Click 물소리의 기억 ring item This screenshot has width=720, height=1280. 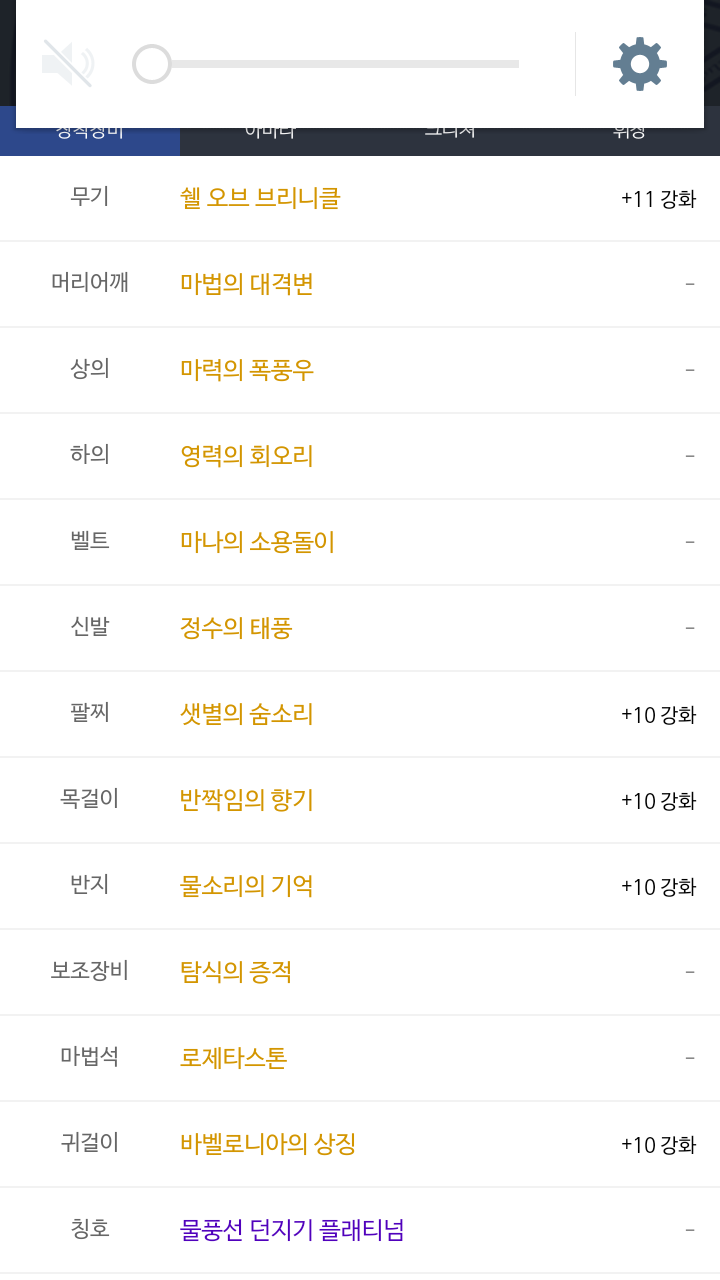(247, 886)
